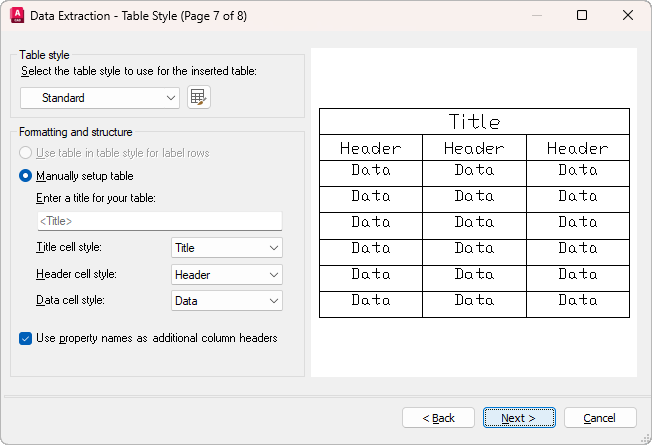Open the Table Style dialog launcher icon
Screen dimensions: 652x445
(x=199, y=97)
